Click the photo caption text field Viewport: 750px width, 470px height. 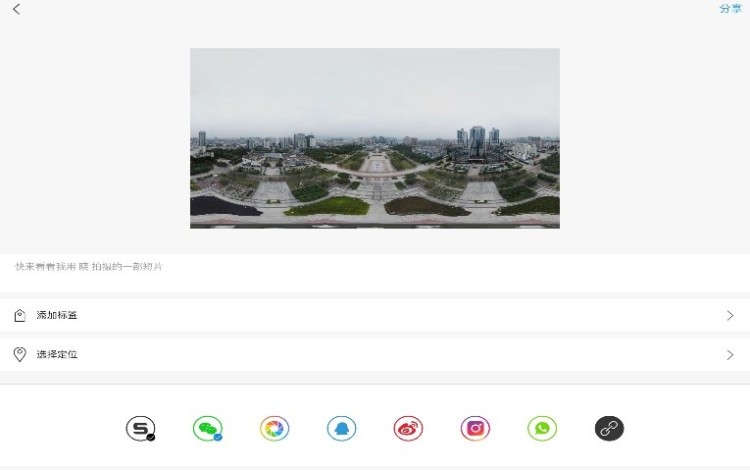tap(200, 267)
